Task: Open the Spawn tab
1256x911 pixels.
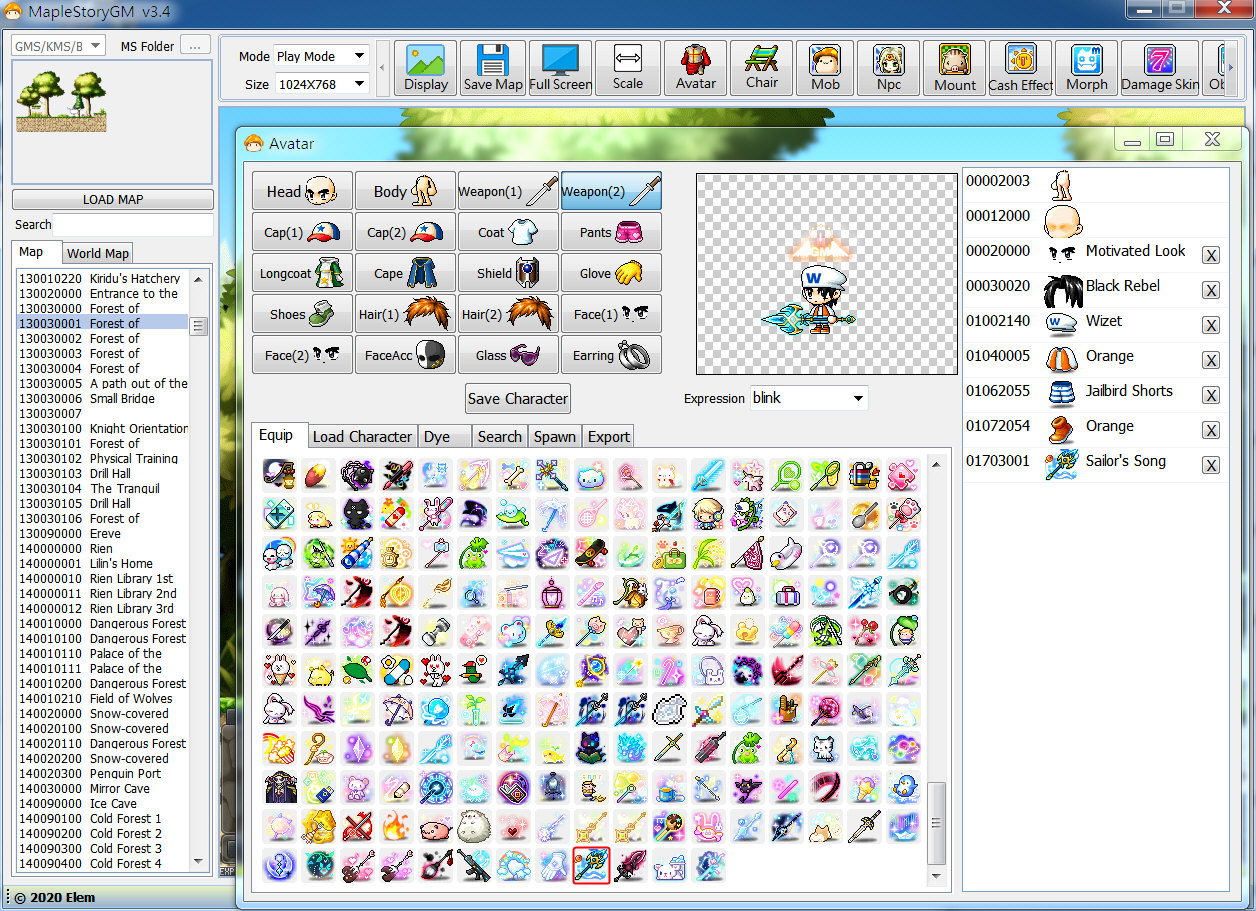Action: pyautogui.click(x=554, y=437)
